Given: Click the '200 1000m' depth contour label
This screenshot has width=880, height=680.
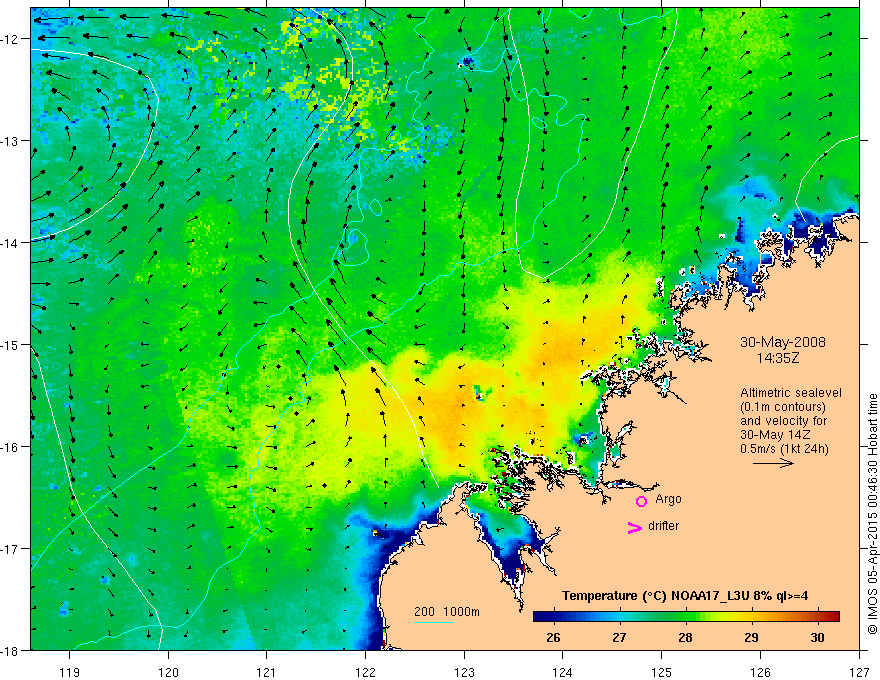Looking at the screenshot, I should pos(447,612).
